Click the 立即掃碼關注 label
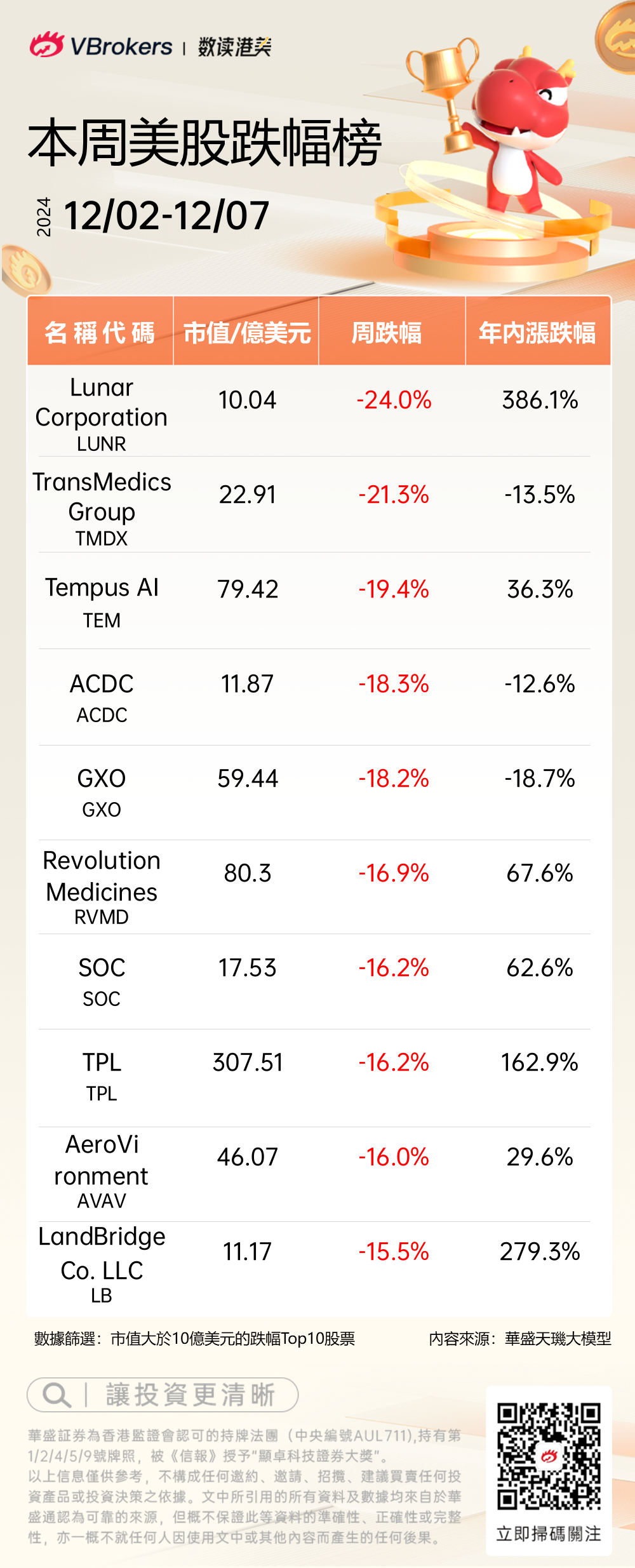 549,1534
